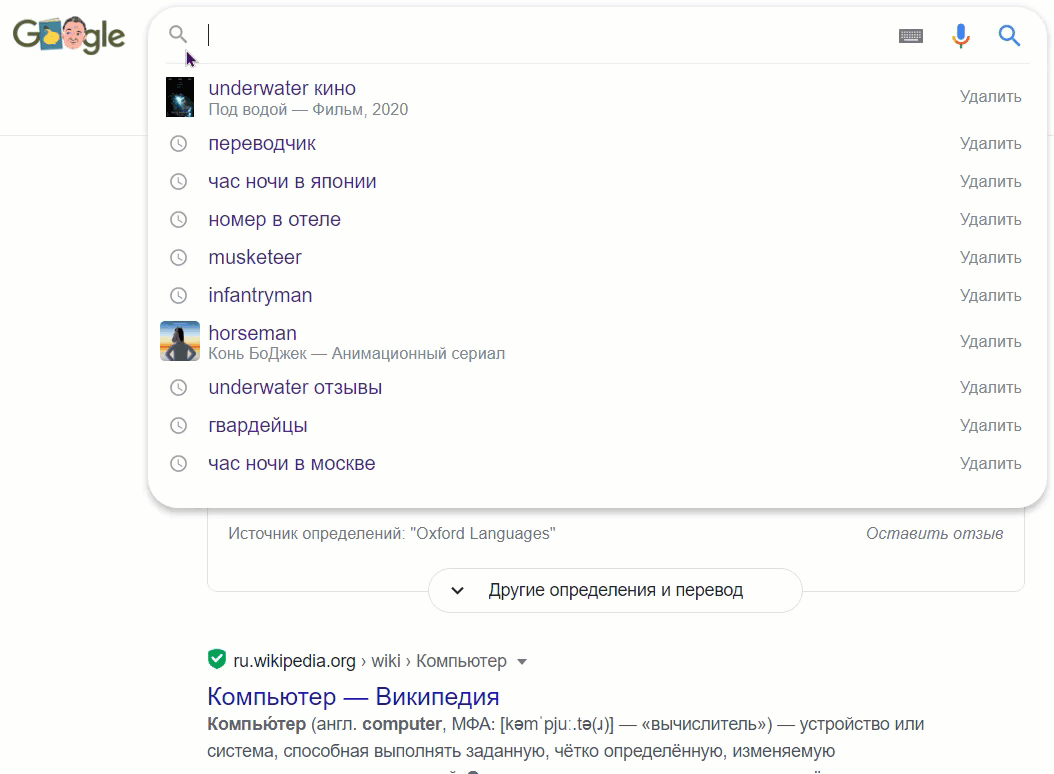Select the suggestion час ночи в москве
This screenshot has width=1054, height=774.
click(291, 463)
